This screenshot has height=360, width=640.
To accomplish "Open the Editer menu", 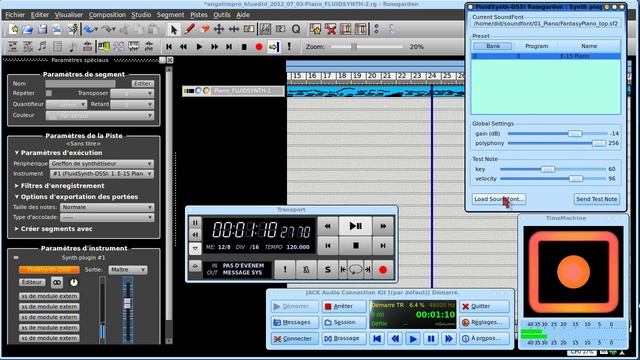I will coord(40,15).
